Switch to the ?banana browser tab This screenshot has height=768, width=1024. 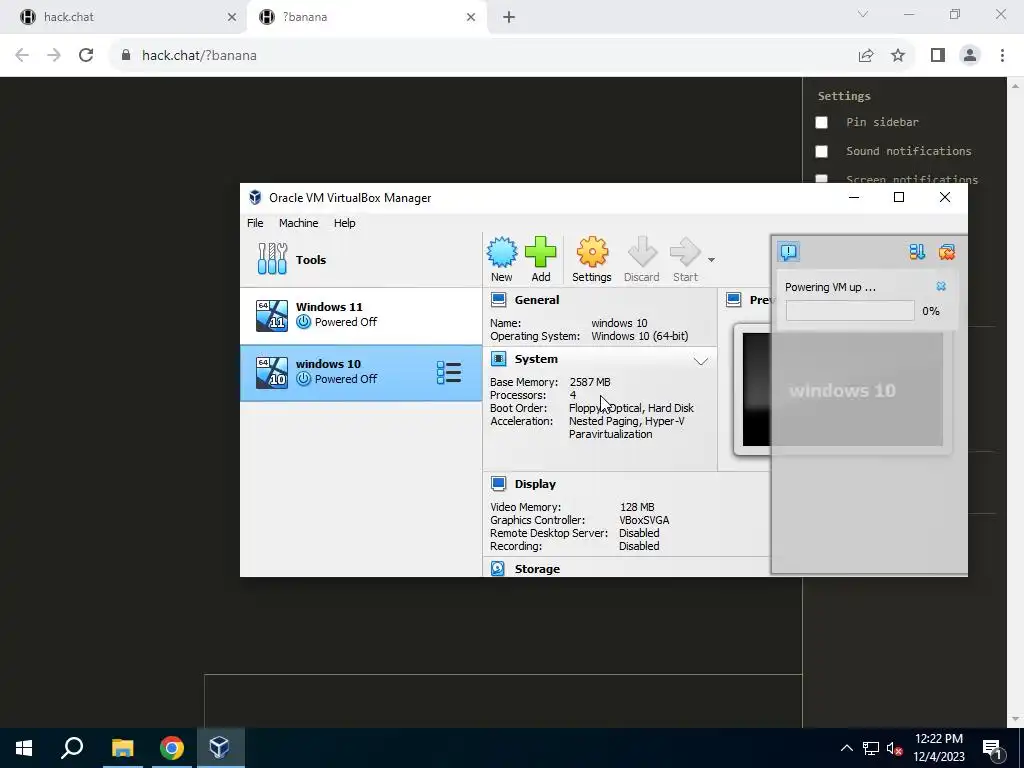[x=366, y=17]
